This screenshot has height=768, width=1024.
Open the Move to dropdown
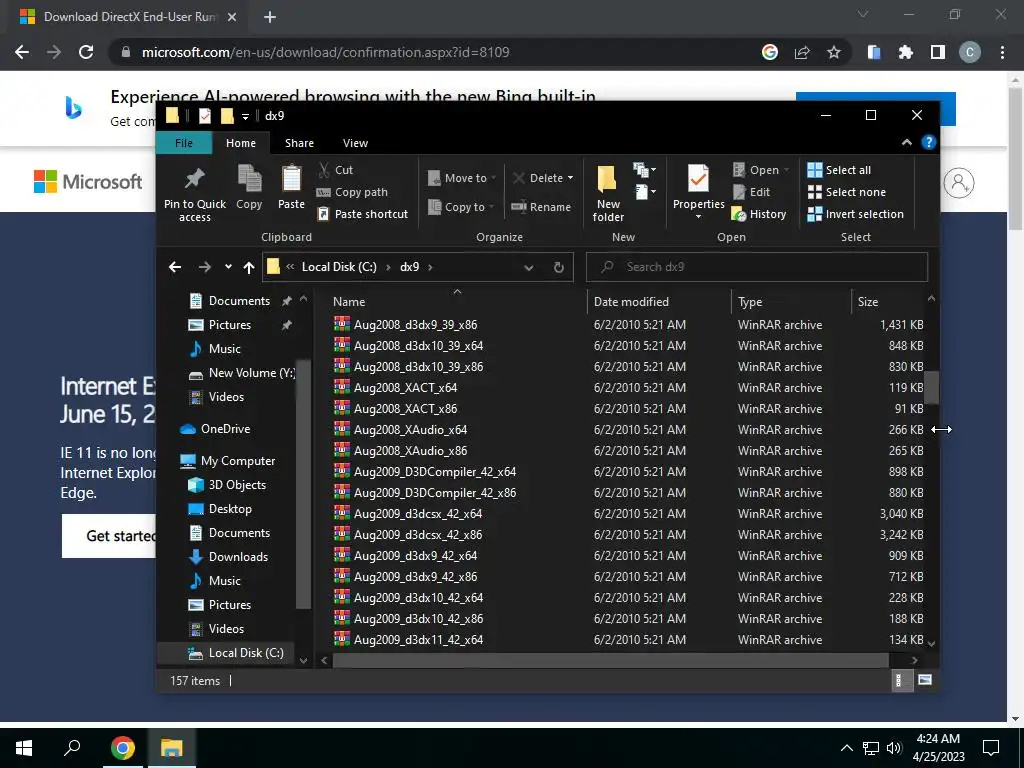pyautogui.click(x=462, y=178)
